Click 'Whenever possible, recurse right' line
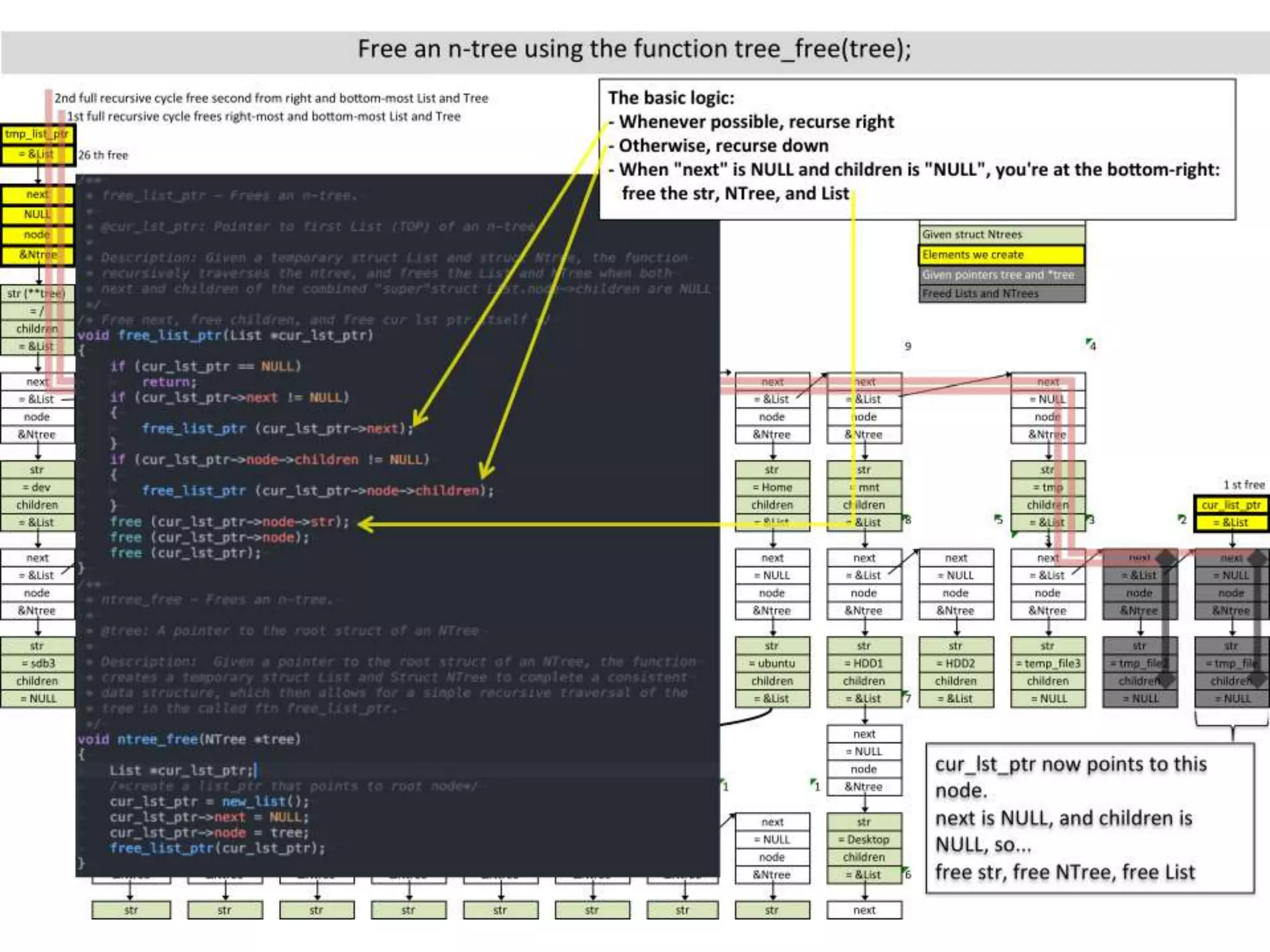1270x952 pixels. coord(751,121)
